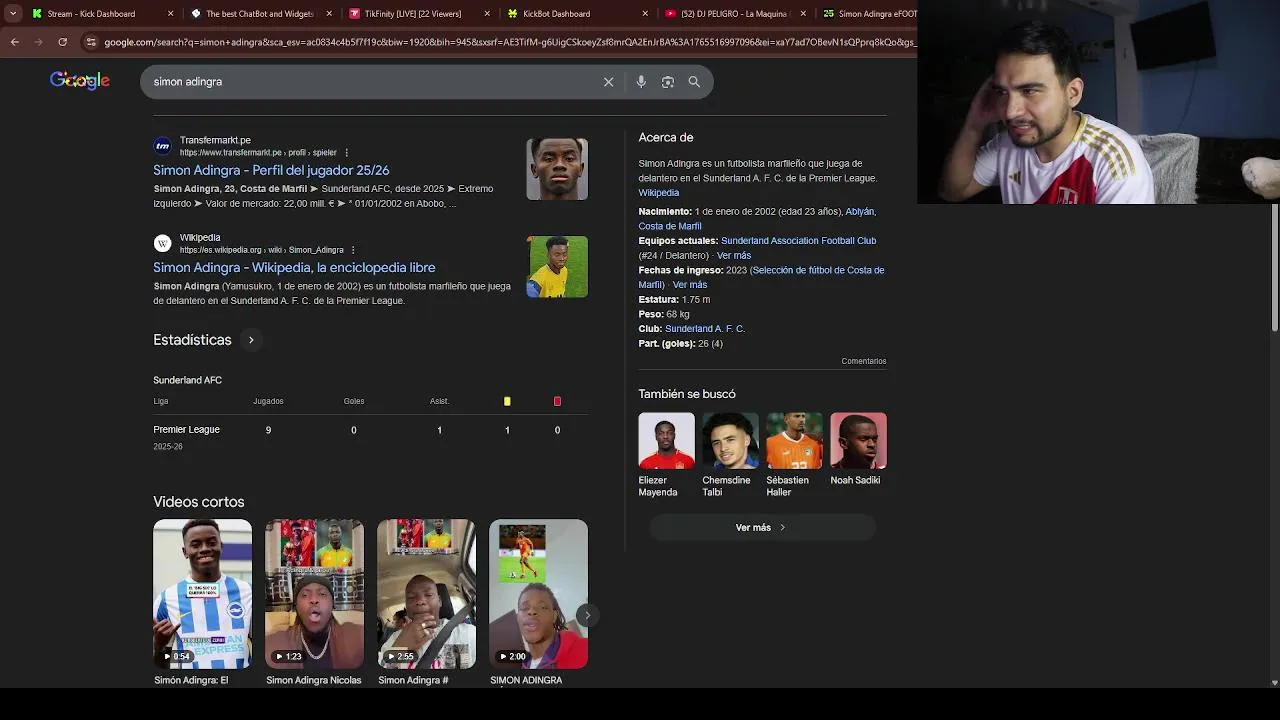Click the Transfermarkt favicon
This screenshot has height=720, width=1280.
coord(162,146)
